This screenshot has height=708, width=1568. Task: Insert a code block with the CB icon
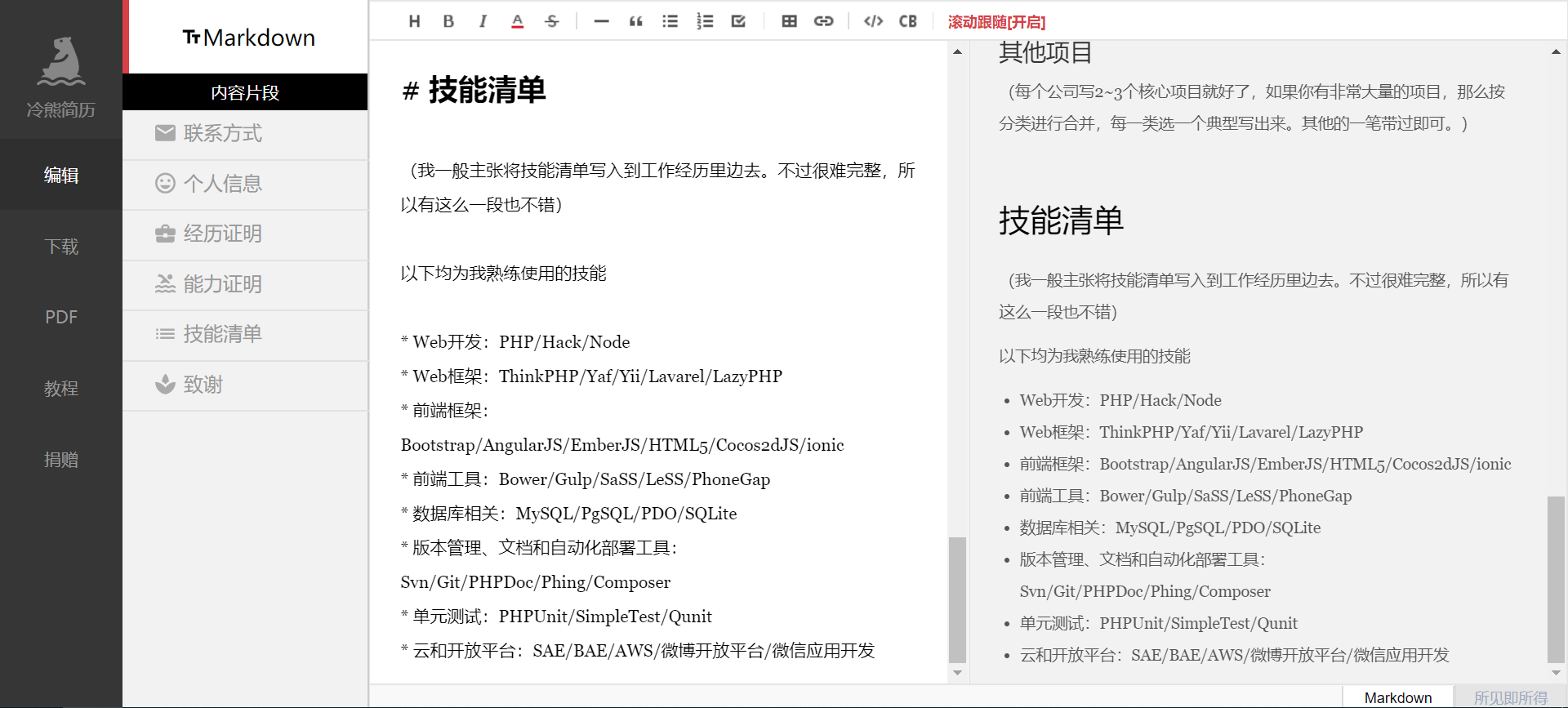pos(907,21)
